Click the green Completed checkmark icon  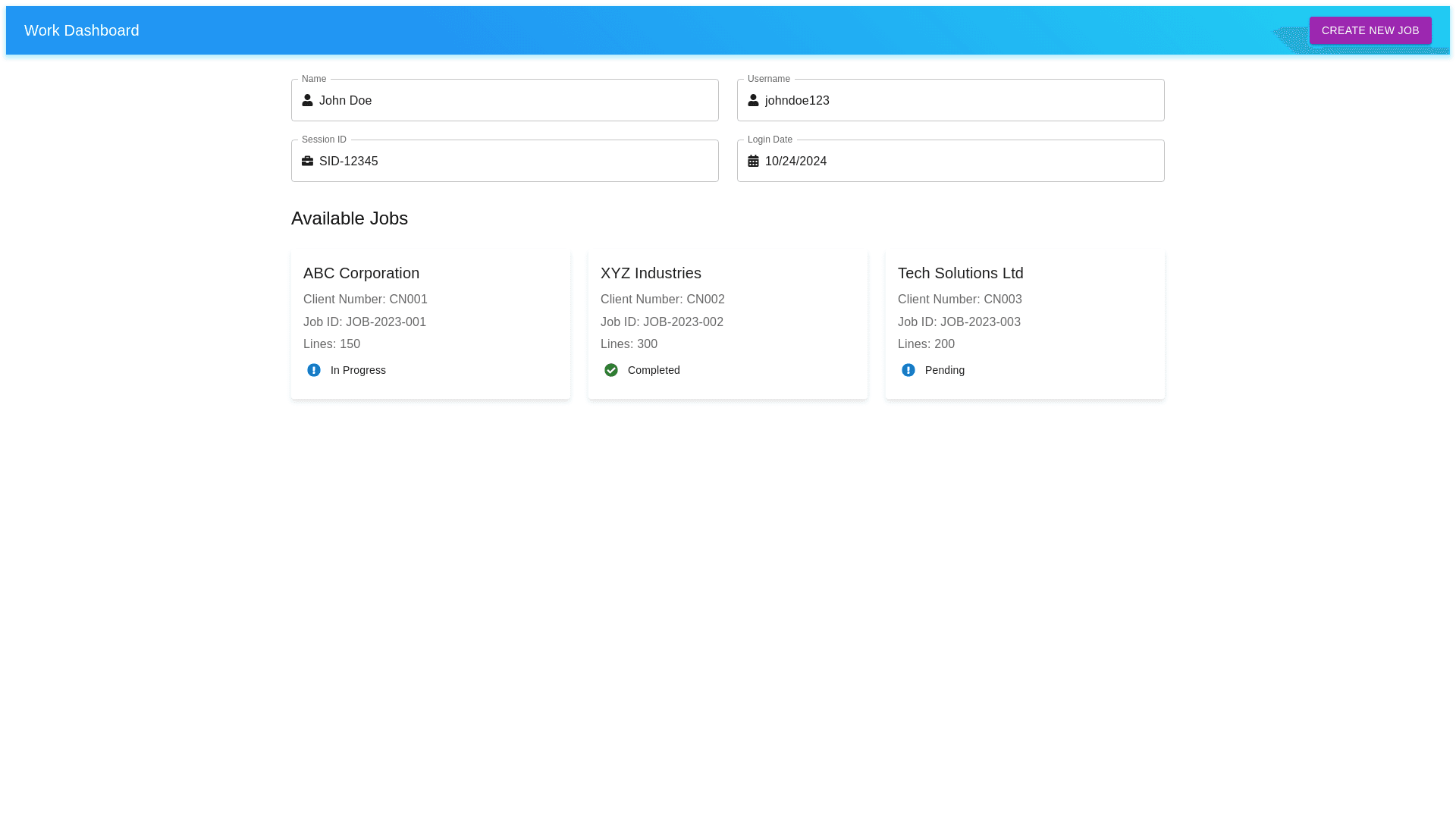click(611, 370)
